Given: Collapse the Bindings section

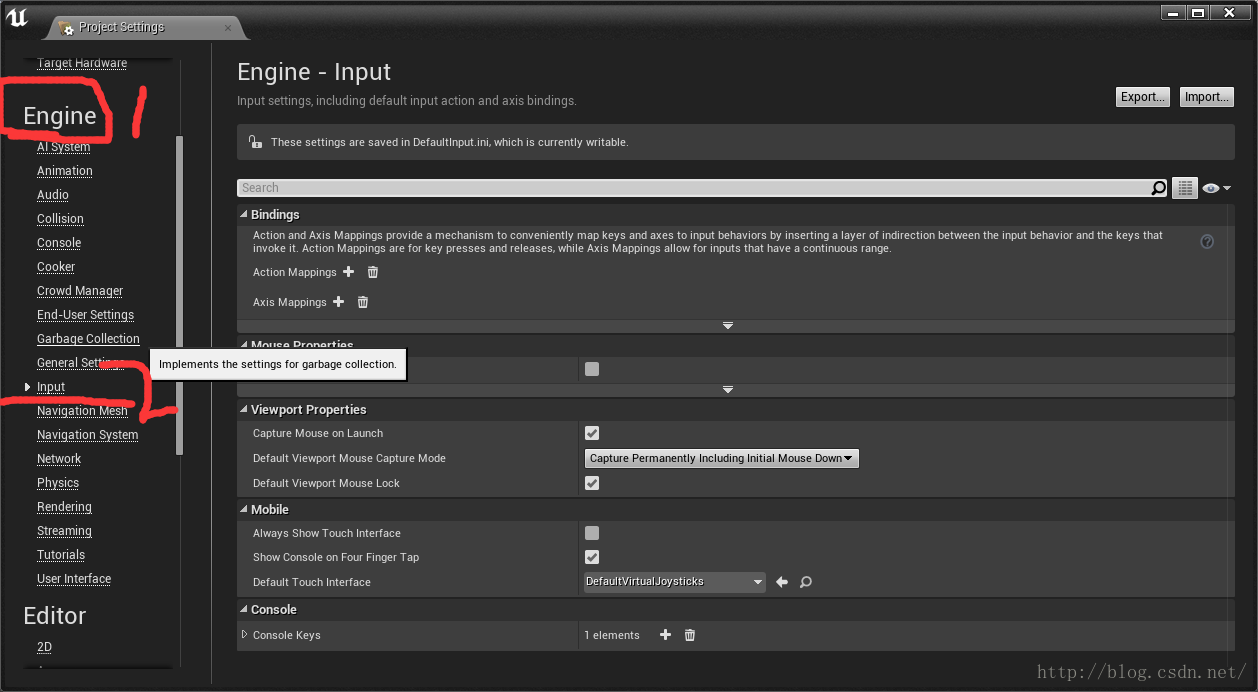Looking at the screenshot, I should point(243,214).
